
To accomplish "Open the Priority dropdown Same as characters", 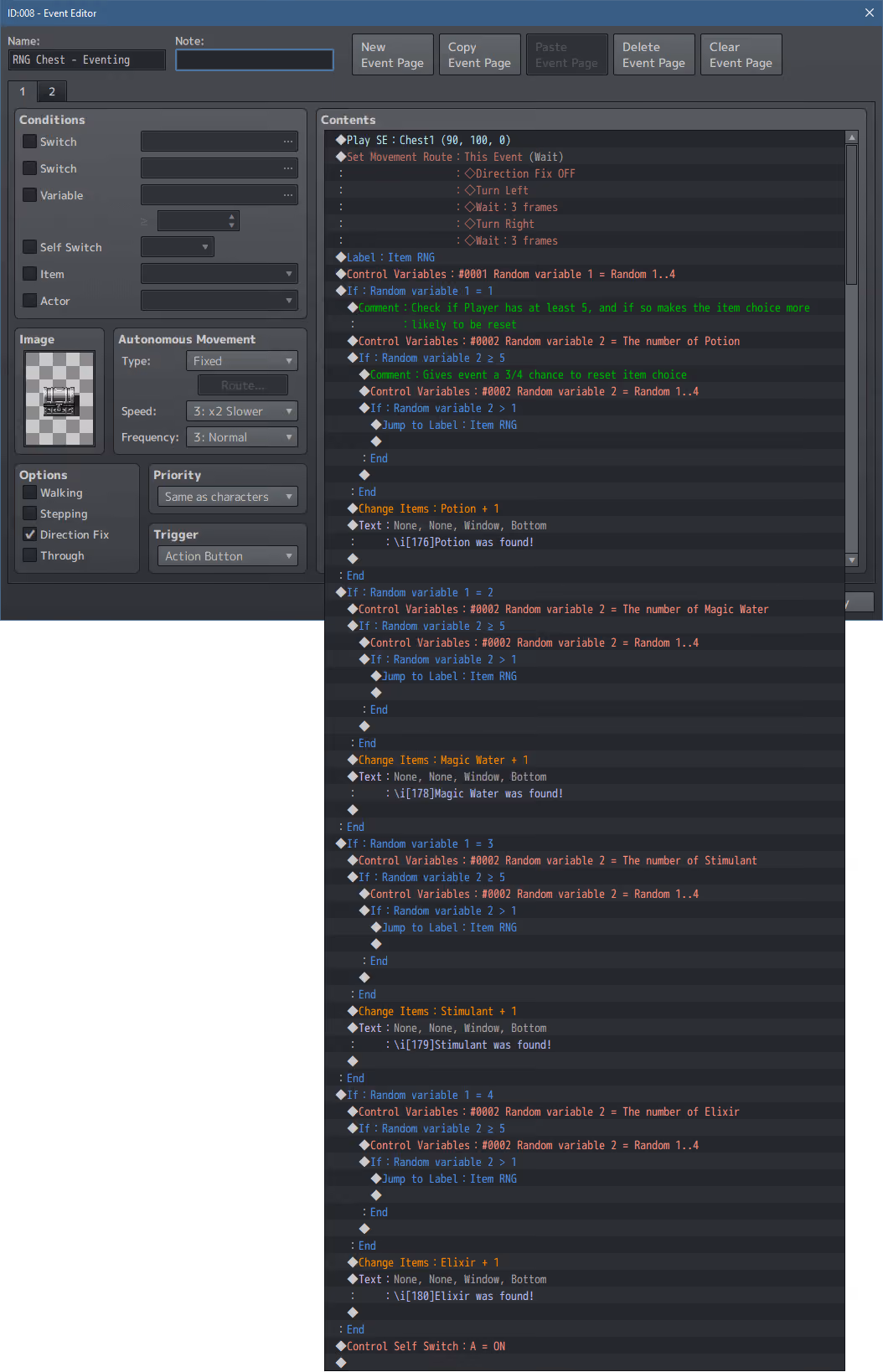I will (x=228, y=497).
